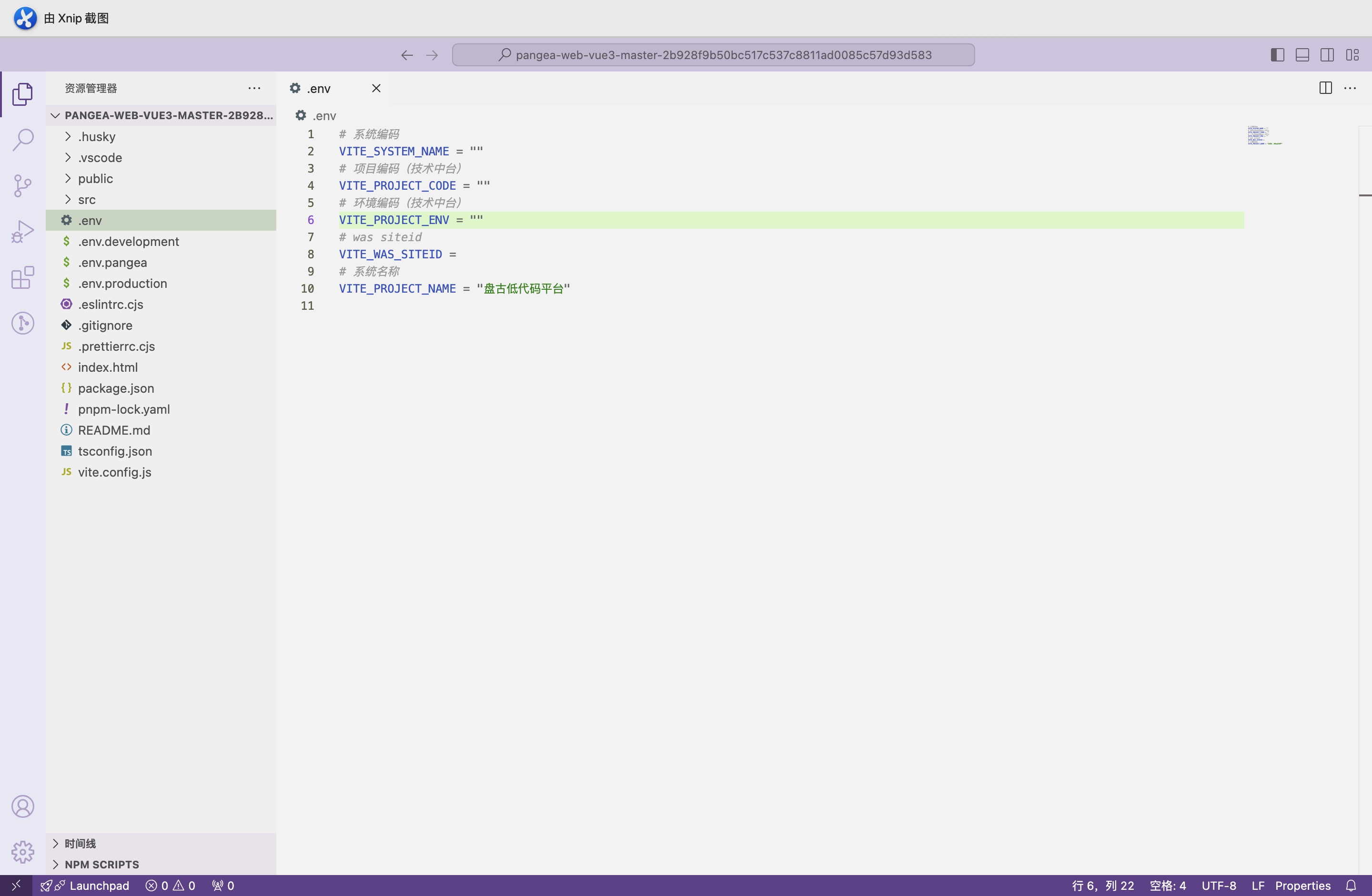
Task: Open the Extensions view
Action: click(x=22, y=277)
